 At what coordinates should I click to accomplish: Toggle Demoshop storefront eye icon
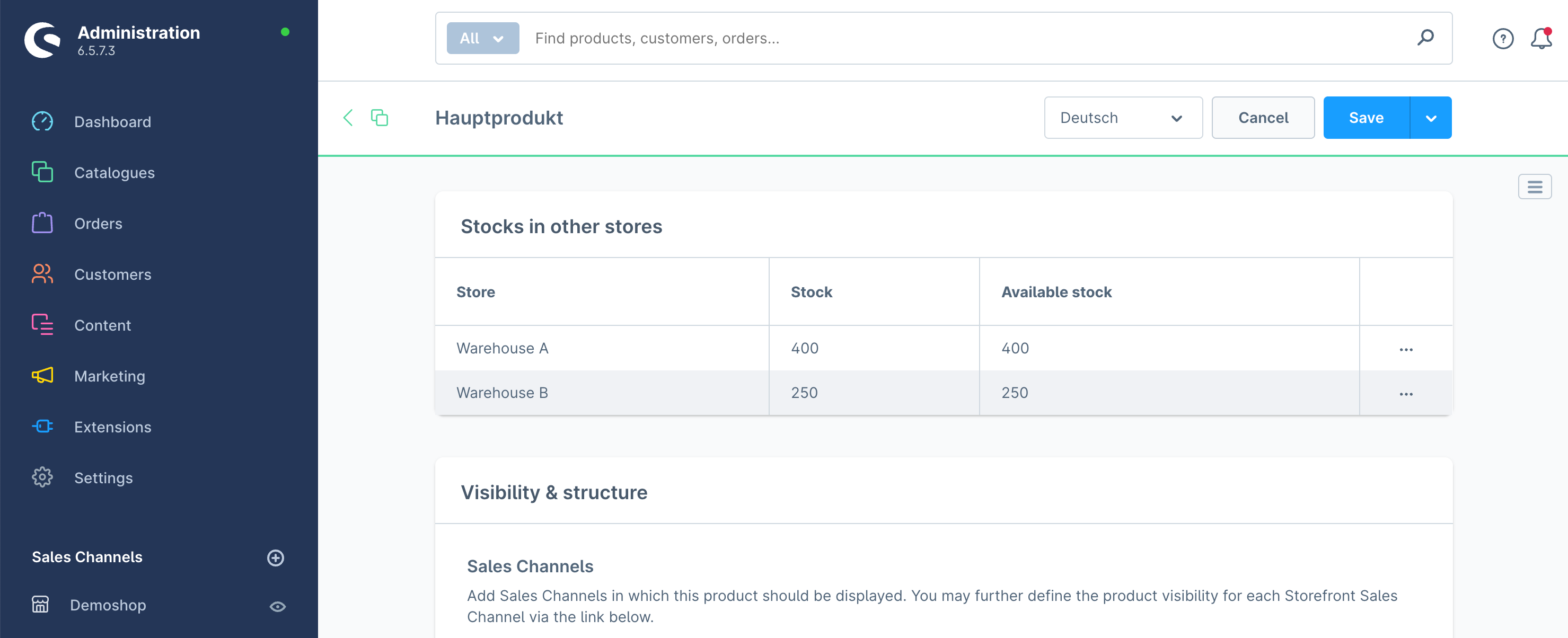278,606
